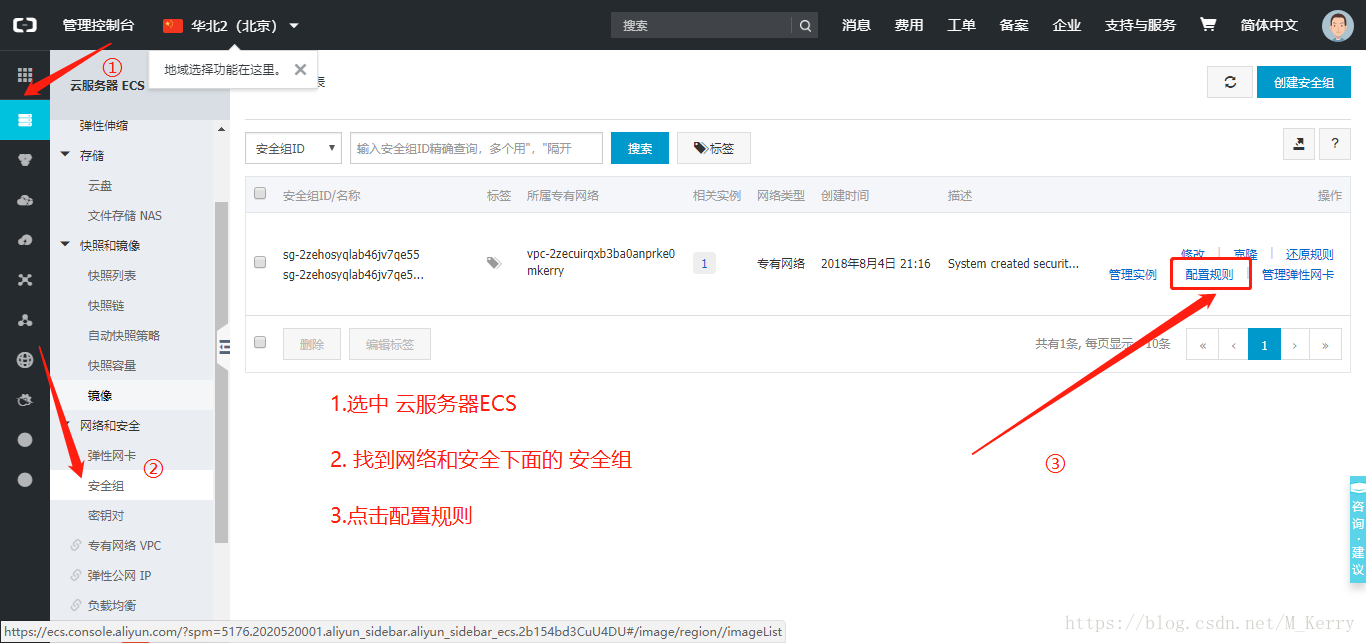Collapse the 快照和镜像 tree section
The height and width of the screenshot is (643, 1366).
tap(66, 245)
